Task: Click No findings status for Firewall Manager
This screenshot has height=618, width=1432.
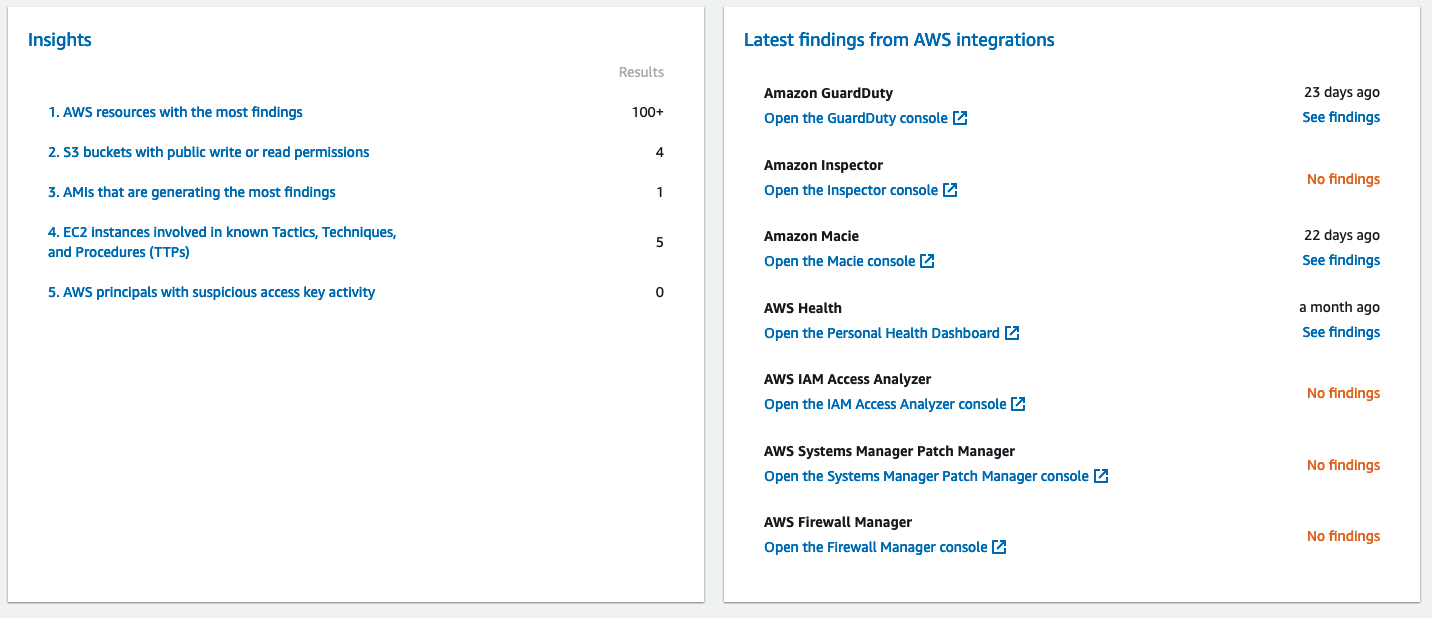Action: point(1343,536)
